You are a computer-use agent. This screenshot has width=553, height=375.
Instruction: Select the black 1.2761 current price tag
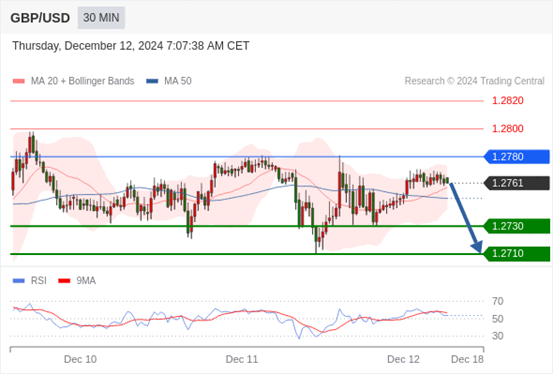516,183
